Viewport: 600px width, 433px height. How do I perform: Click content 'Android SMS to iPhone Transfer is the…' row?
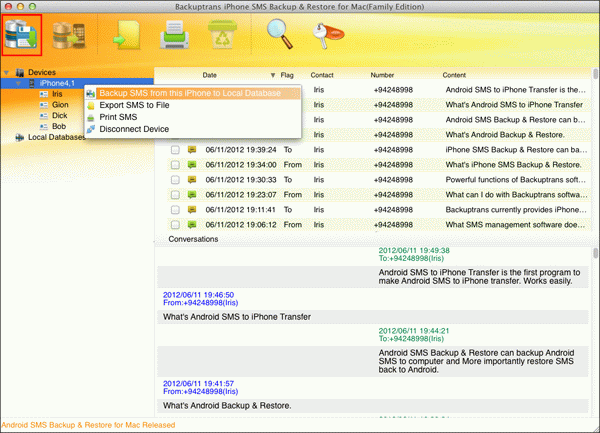point(515,90)
